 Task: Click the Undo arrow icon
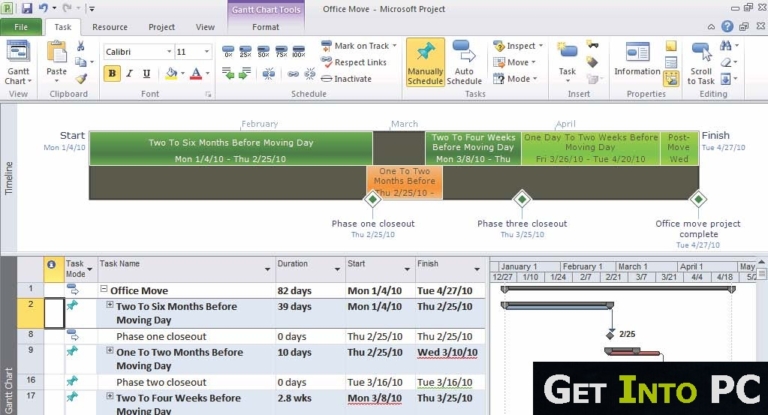pos(44,8)
